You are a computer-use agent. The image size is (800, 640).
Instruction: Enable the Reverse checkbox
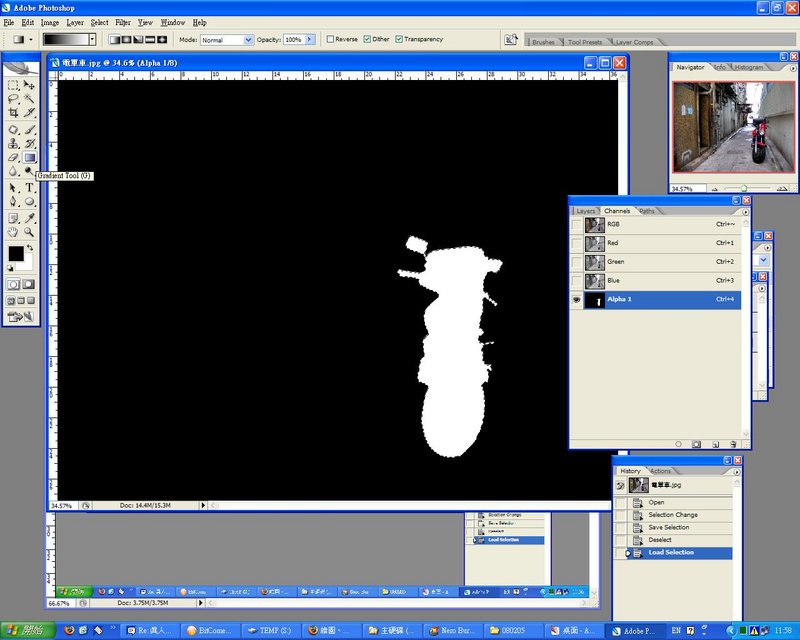pos(330,39)
